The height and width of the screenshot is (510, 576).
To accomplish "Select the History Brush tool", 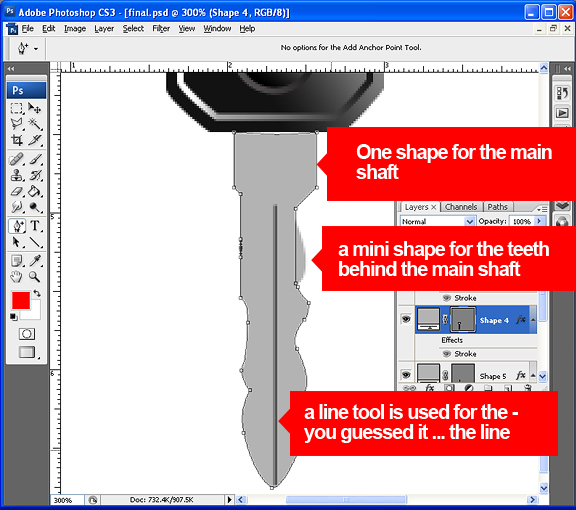I will (x=35, y=175).
